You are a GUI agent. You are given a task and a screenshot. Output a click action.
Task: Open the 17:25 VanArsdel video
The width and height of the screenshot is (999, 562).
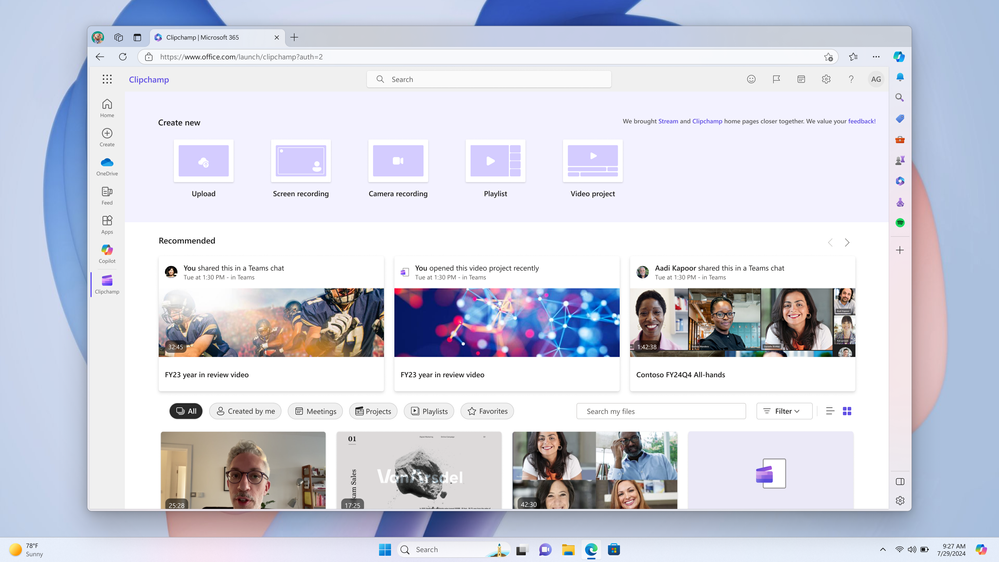tap(419, 470)
